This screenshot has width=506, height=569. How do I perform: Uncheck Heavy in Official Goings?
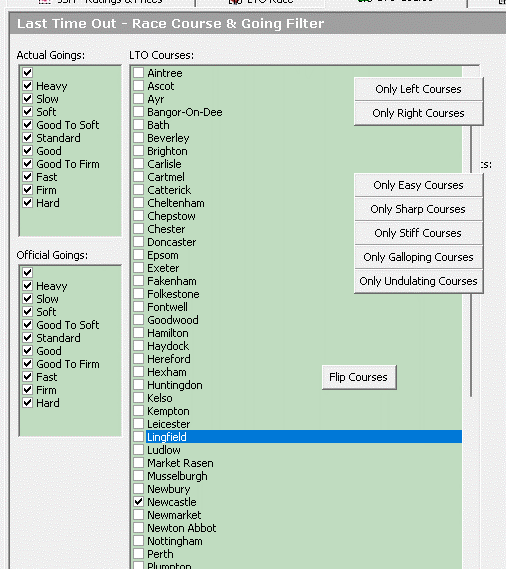(28, 286)
